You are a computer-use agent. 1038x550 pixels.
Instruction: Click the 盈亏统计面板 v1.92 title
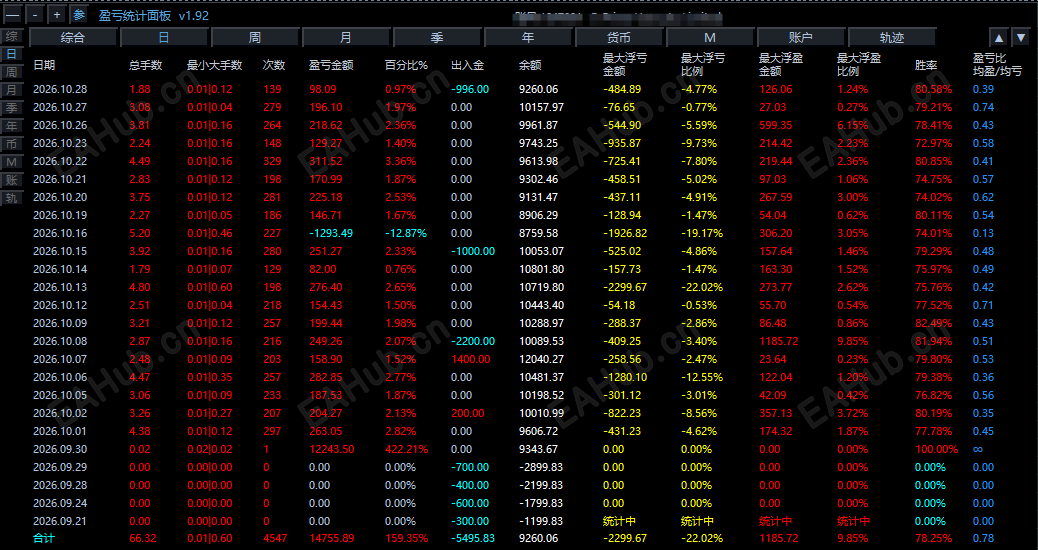pyautogui.click(x=154, y=15)
